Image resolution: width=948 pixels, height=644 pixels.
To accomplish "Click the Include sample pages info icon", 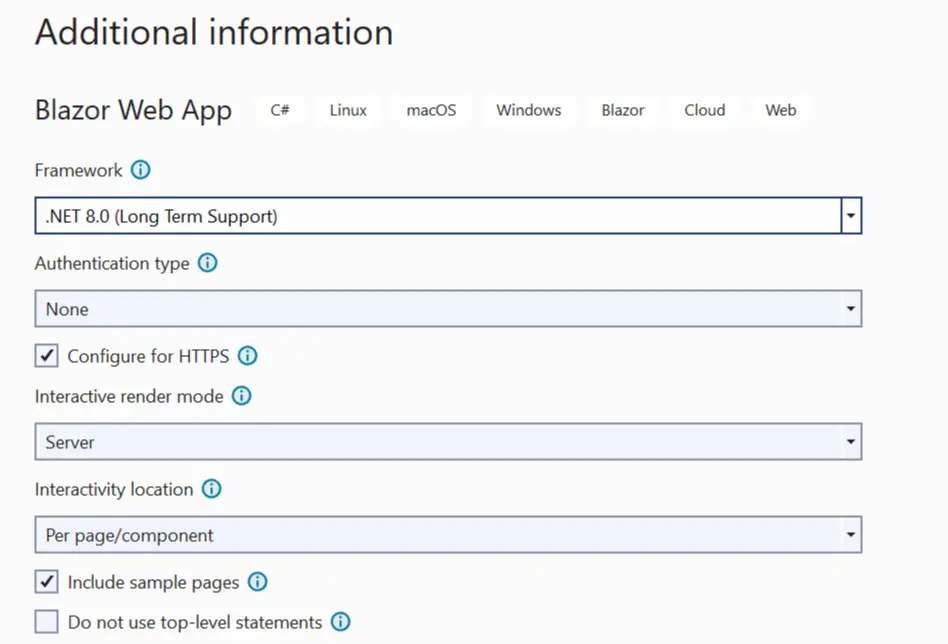I will click(258, 582).
